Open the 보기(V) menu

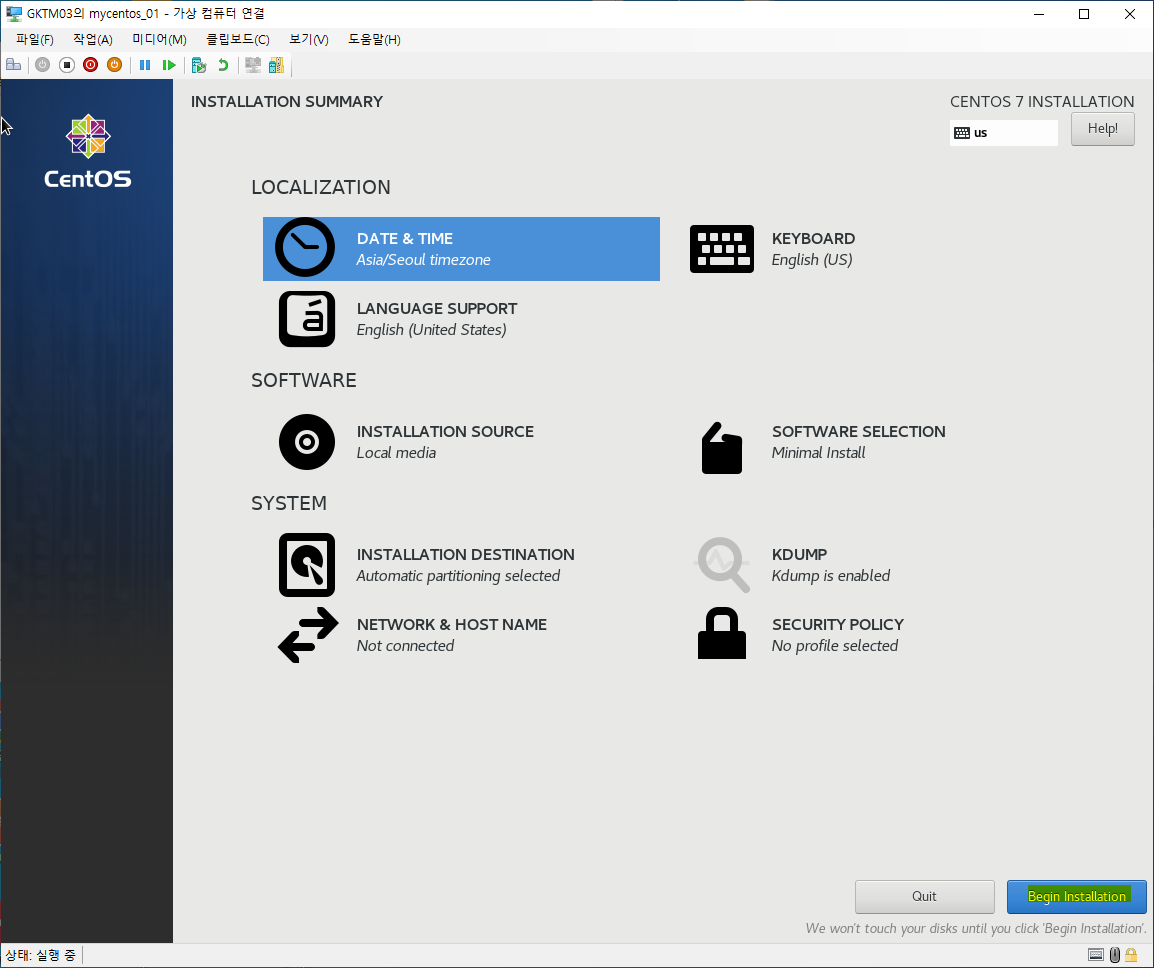coord(308,40)
